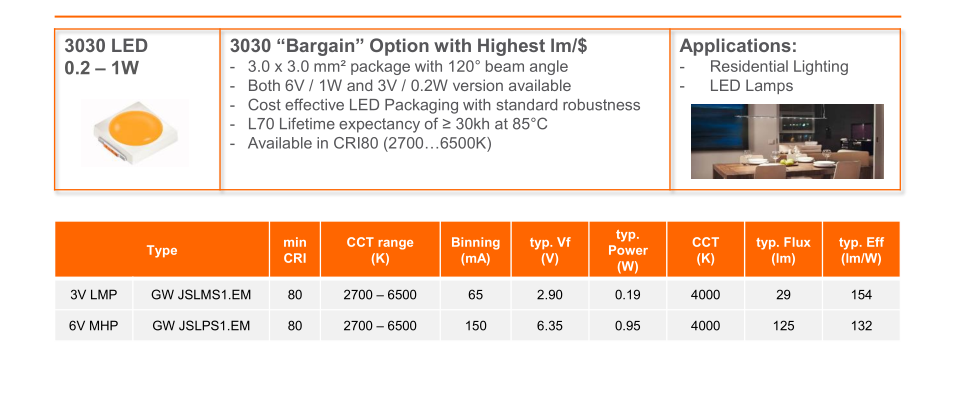
Task: Click the Binning (mA) column header
Action: point(476,250)
